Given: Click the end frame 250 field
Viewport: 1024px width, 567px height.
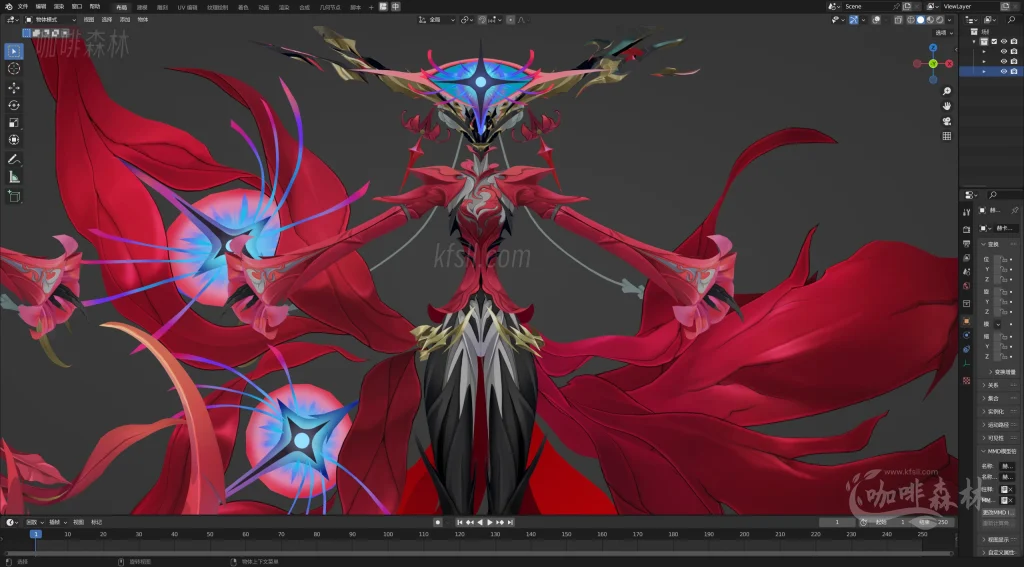Looking at the screenshot, I should (x=934, y=522).
